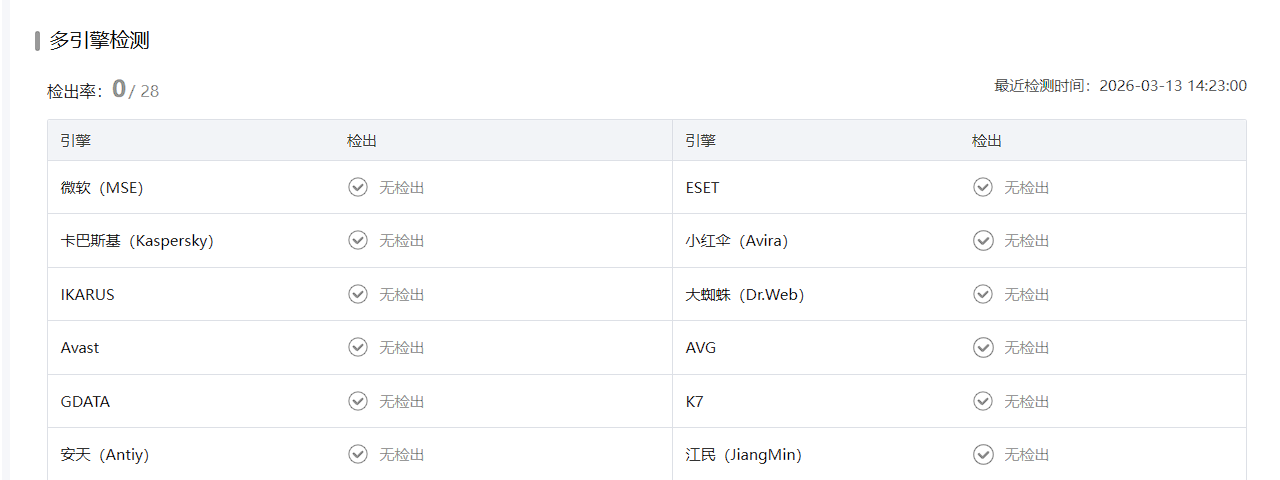The width and height of the screenshot is (1280, 480).
Task: Click the check icon for 江民 (JiangMin)
Action: [x=983, y=454]
